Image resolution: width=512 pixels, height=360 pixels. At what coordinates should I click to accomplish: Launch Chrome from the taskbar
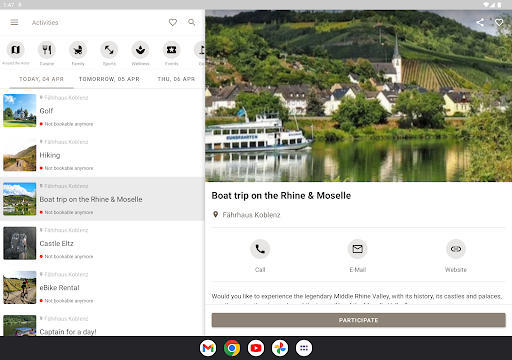[232, 348]
